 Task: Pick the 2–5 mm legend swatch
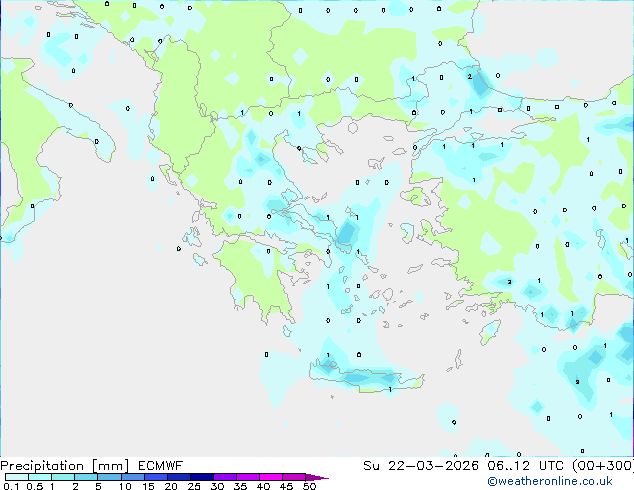pos(86,477)
